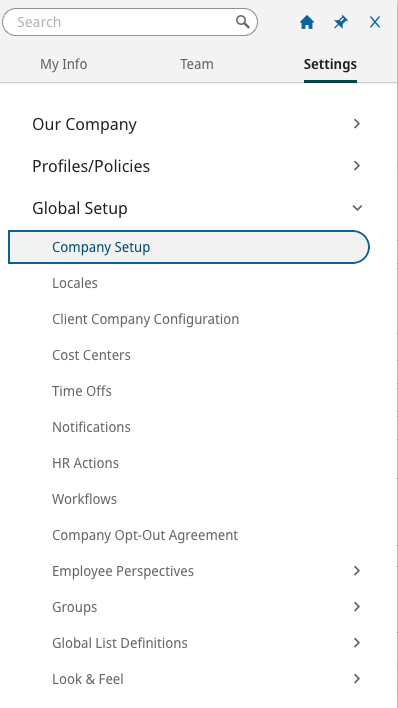Switch to the My Info tab
398x708 pixels.
click(x=64, y=64)
